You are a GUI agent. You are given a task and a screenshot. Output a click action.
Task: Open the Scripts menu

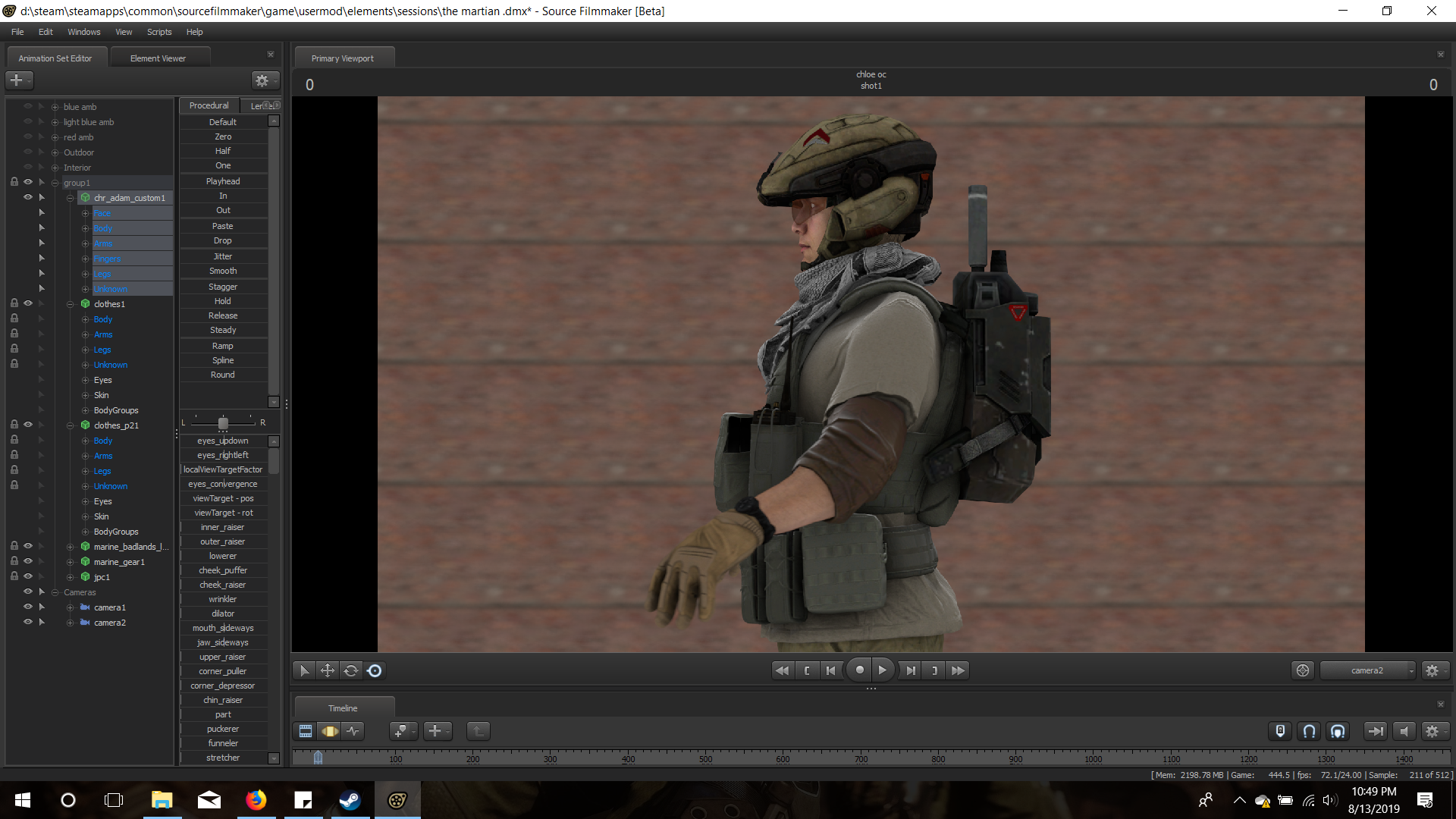coord(159,32)
